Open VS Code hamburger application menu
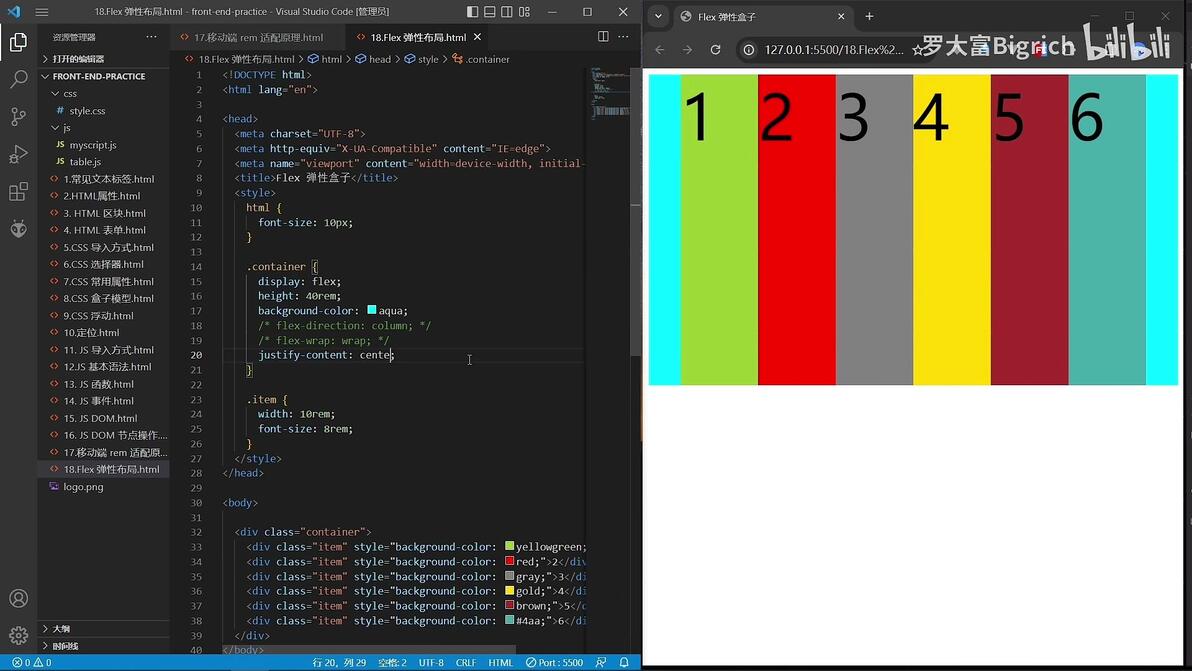Viewport: 1192px width, 671px height. click(42, 11)
